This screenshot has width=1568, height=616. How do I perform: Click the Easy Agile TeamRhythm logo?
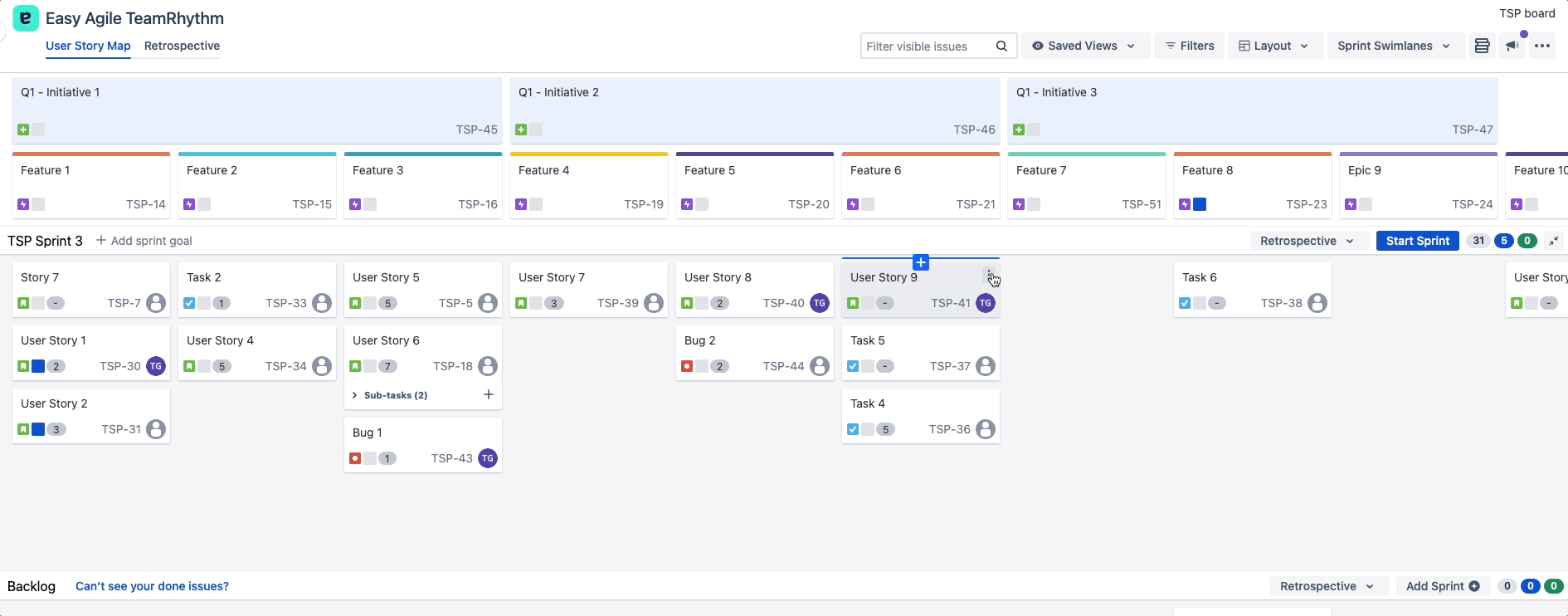point(26,18)
